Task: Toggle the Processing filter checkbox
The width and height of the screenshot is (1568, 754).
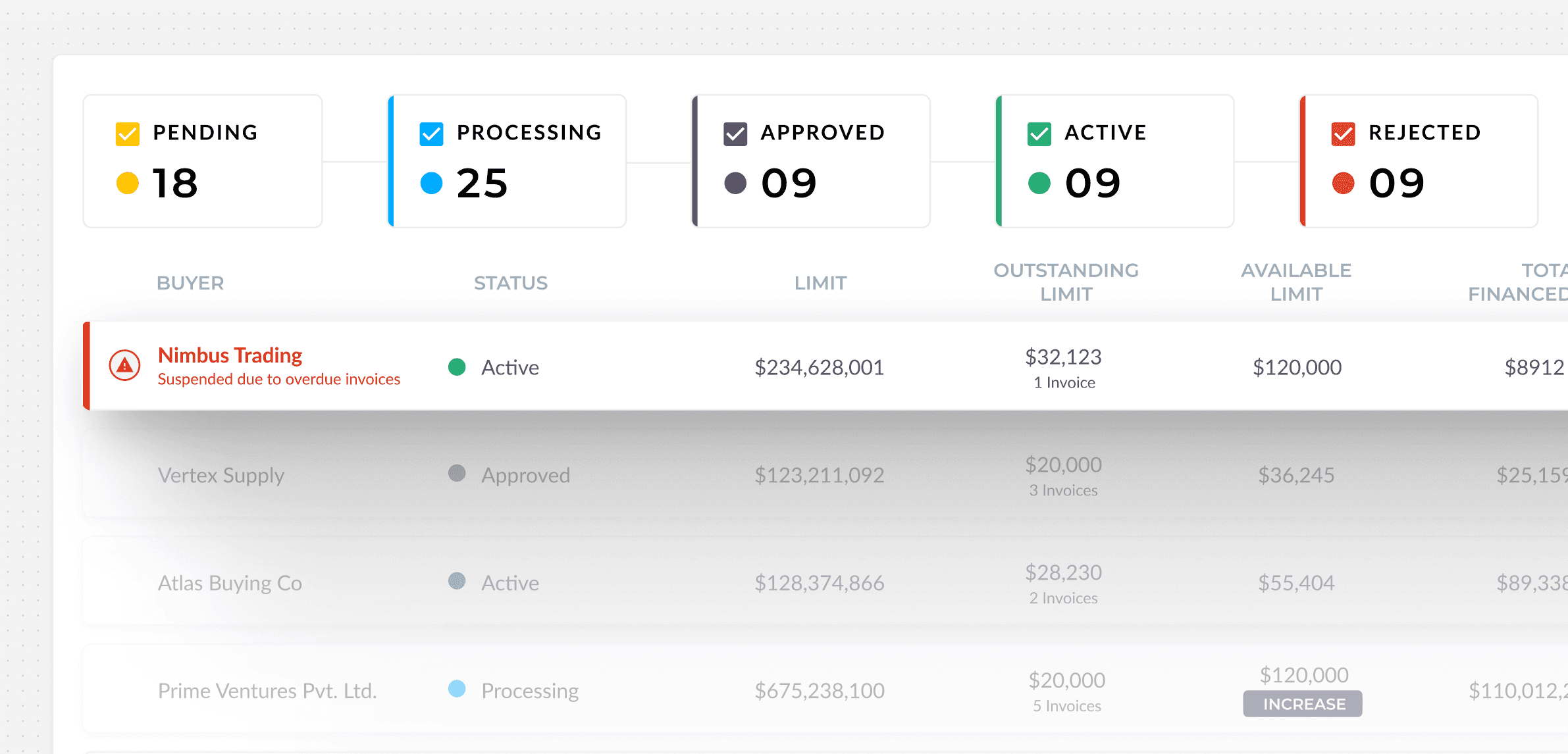Action: pyautogui.click(x=431, y=134)
